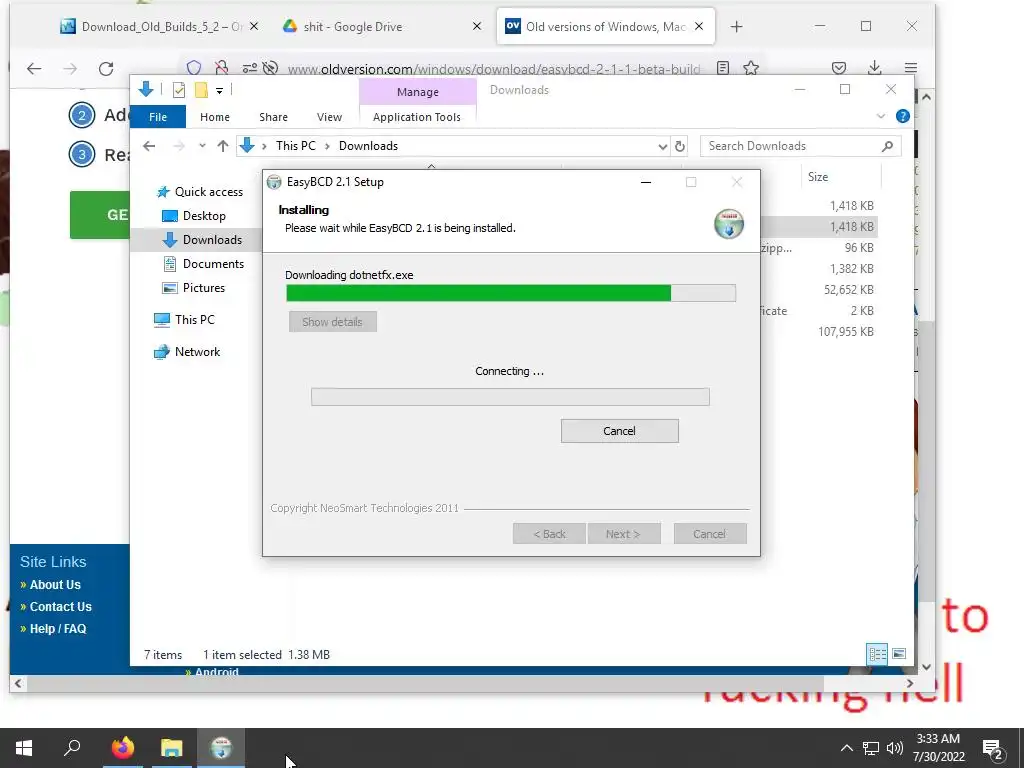
Task: Open Explorer help question mark icon
Action: [x=903, y=116]
